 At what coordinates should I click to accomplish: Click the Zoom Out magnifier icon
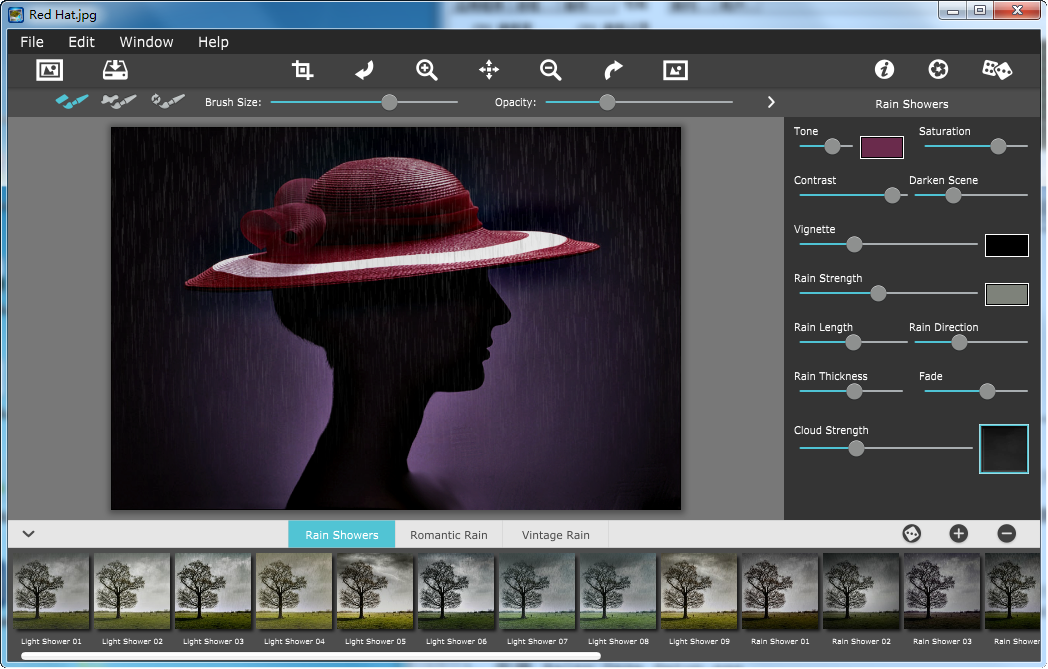coord(550,70)
